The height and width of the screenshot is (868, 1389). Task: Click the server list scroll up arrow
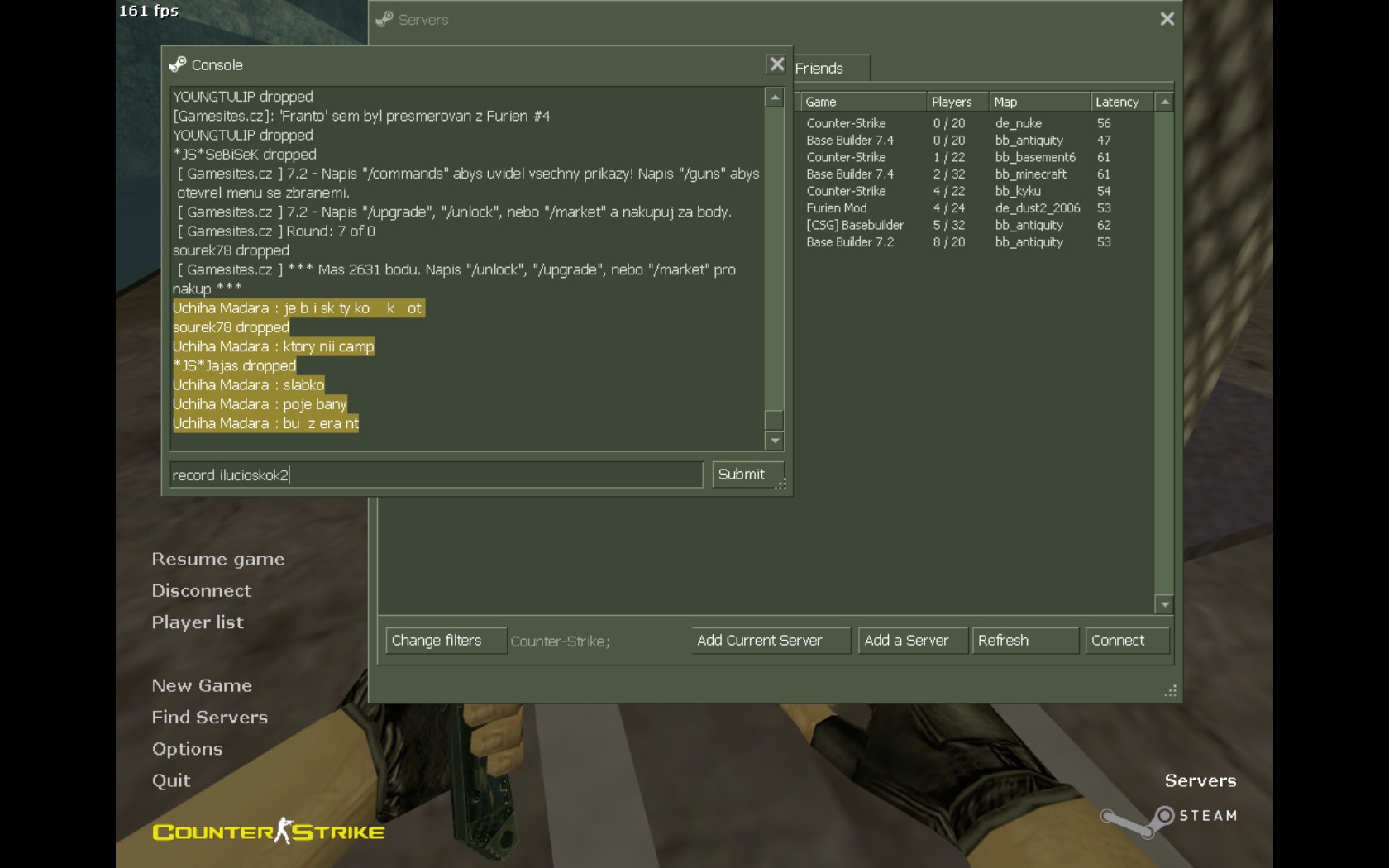coord(1164,102)
